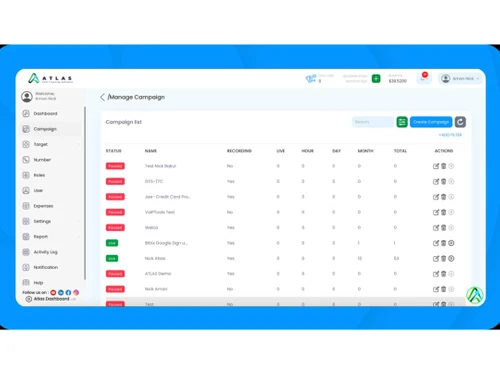
Task: Click the Create Campaign button
Action: click(431, 122)
